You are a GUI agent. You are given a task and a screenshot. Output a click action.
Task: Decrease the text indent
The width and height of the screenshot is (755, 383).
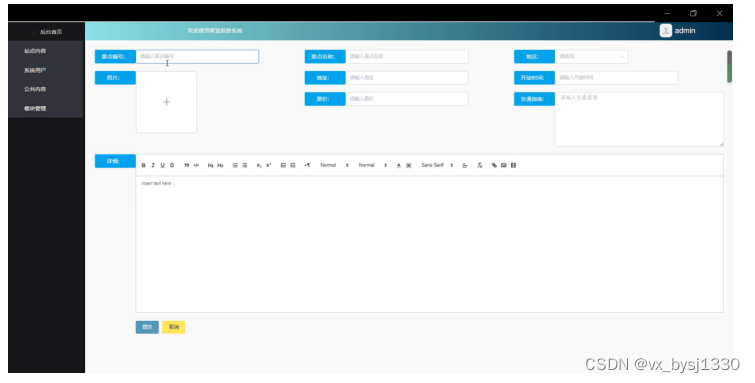283,165
